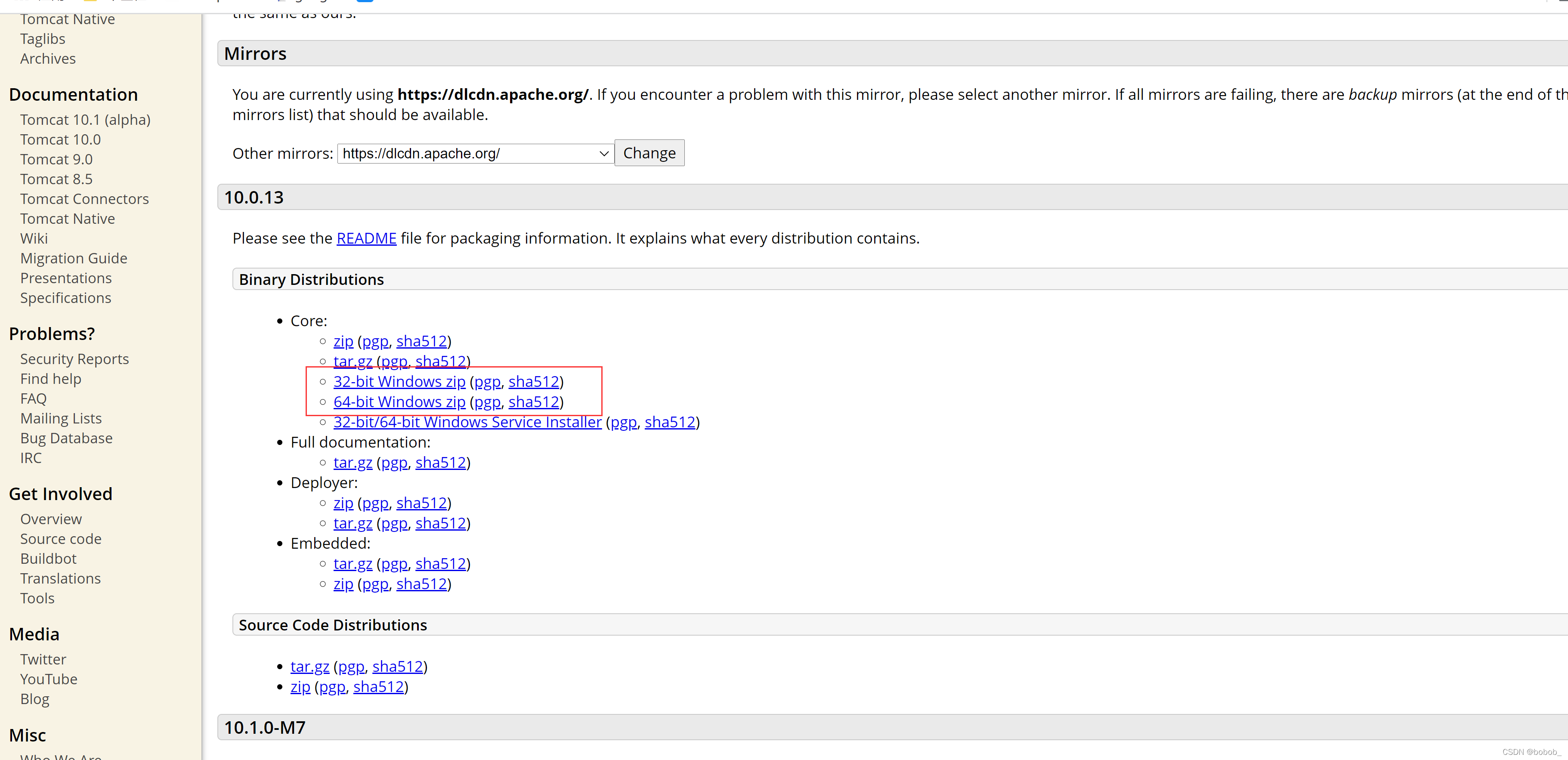Image resolution: width=1568 pixels, height=760 pixels.
Task: Navigate to Archives in sidebar
Action: pyautogui.click(x=47, y=59)
